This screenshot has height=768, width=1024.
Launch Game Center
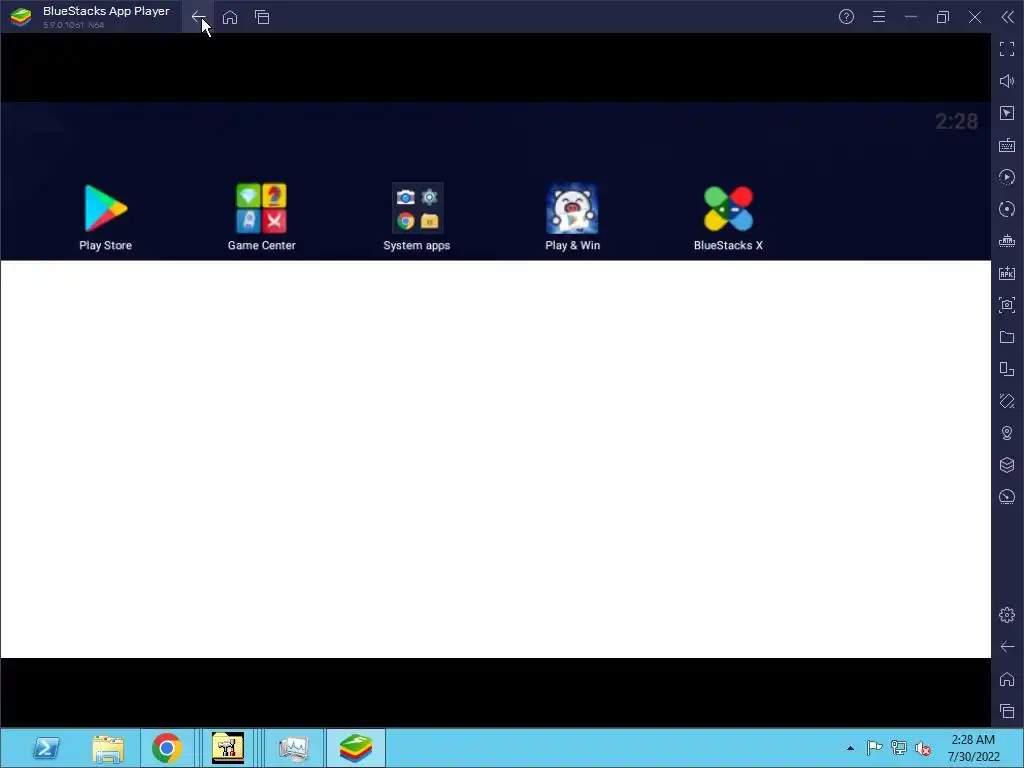261,217
